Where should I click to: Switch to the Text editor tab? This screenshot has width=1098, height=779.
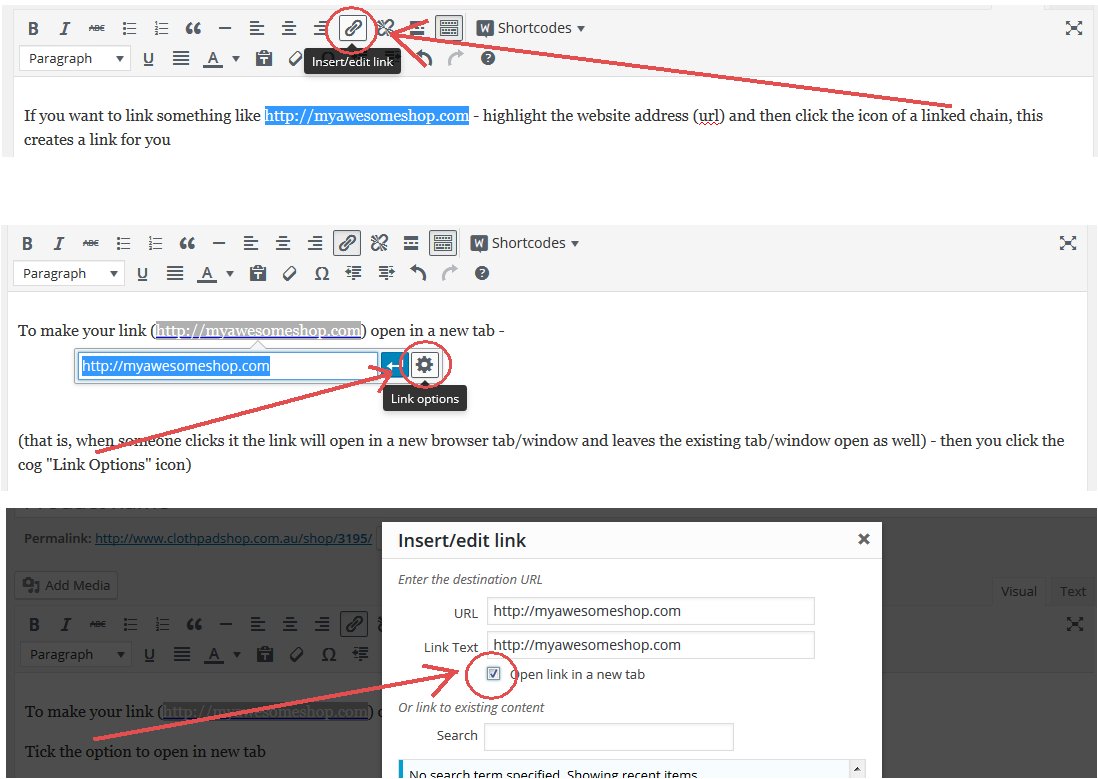1072,591
